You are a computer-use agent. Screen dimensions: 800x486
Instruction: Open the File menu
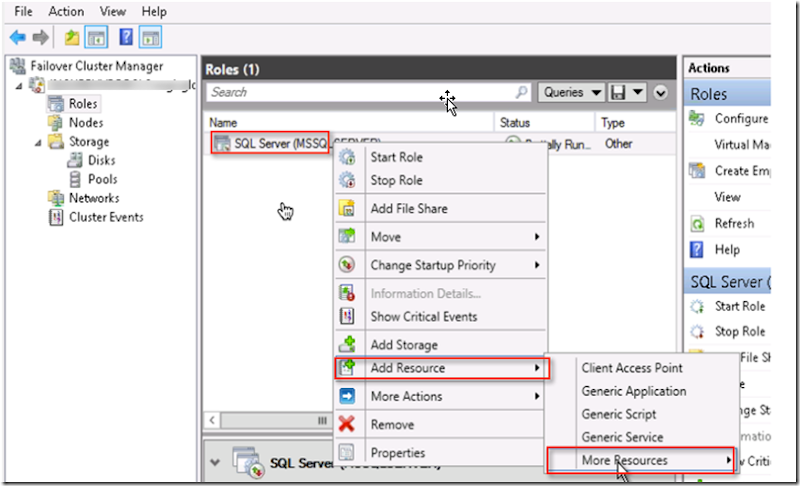pyautogui.click(x=23, y=11)
